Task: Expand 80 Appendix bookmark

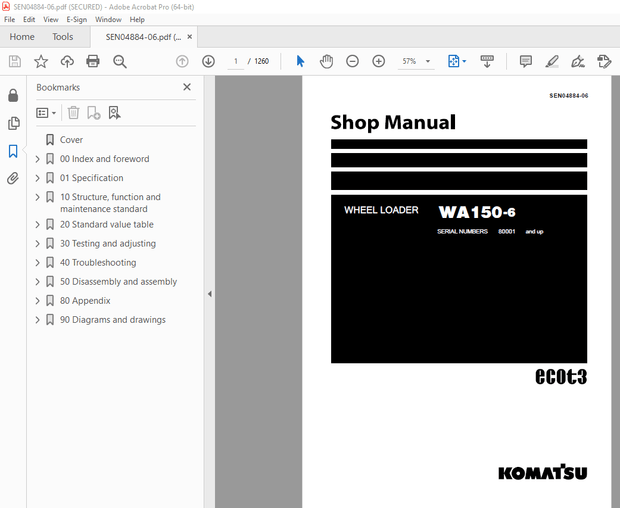Action: click(38, 300)
